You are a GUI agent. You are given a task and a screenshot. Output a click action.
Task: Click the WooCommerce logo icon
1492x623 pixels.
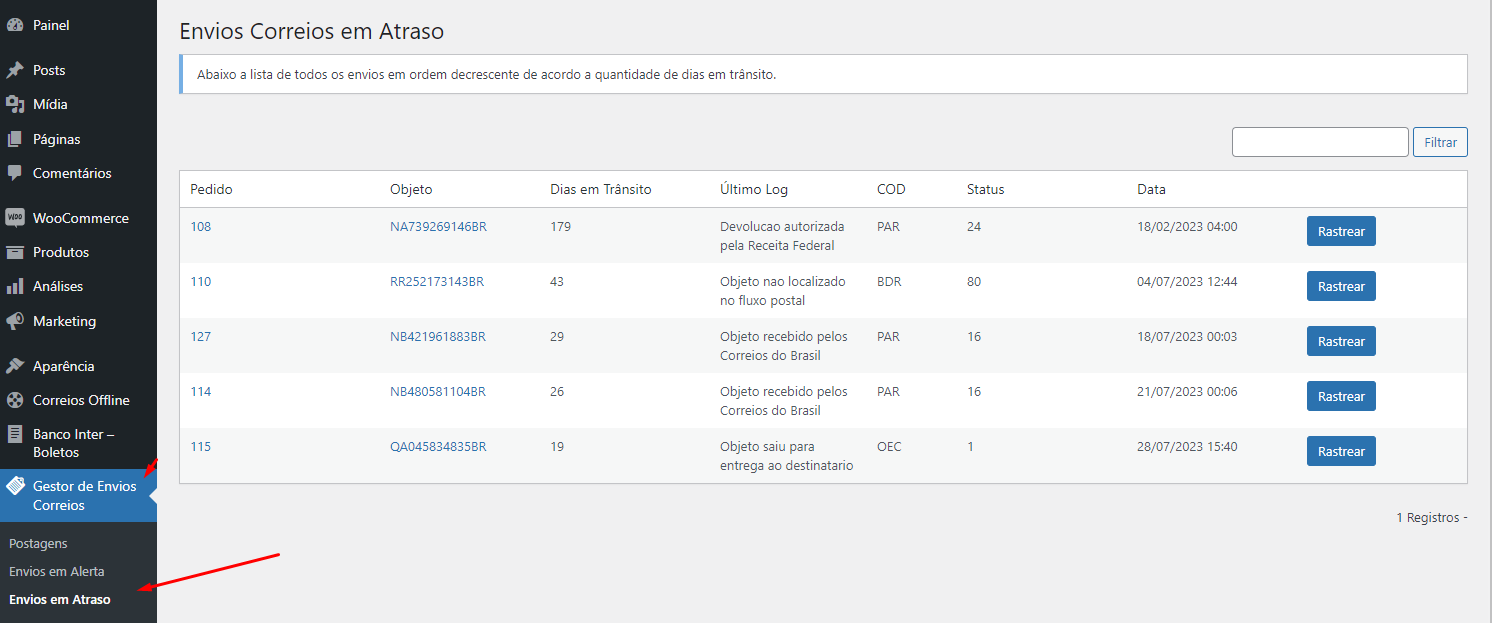(15, 218)
